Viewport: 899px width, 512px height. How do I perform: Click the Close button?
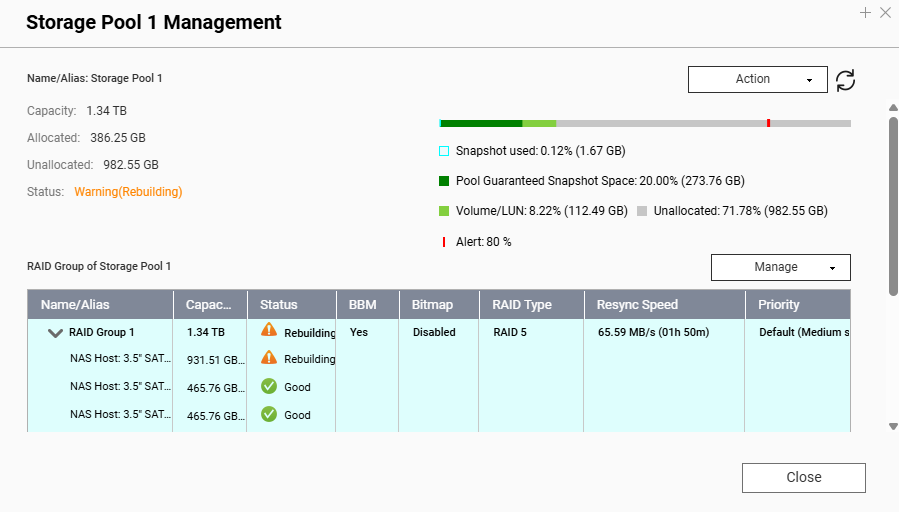click(803, 477)
